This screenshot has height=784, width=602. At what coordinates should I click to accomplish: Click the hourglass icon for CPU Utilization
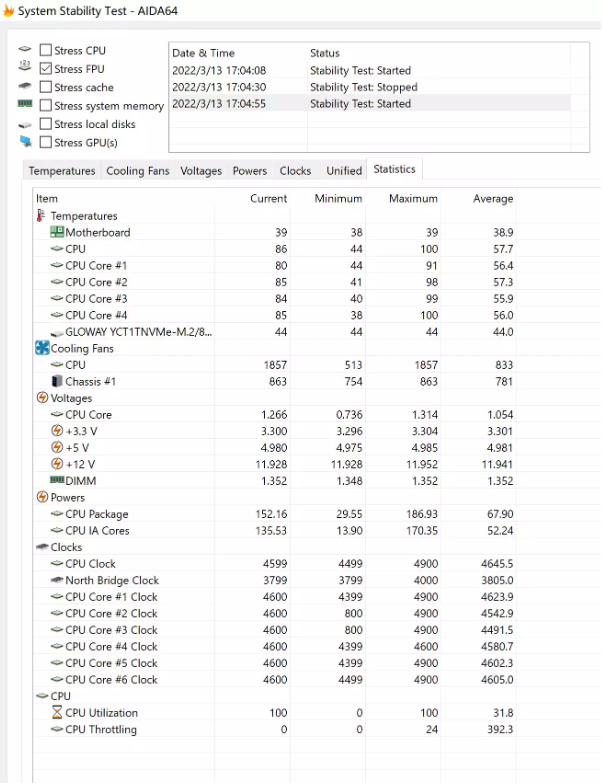pos(57,712)
